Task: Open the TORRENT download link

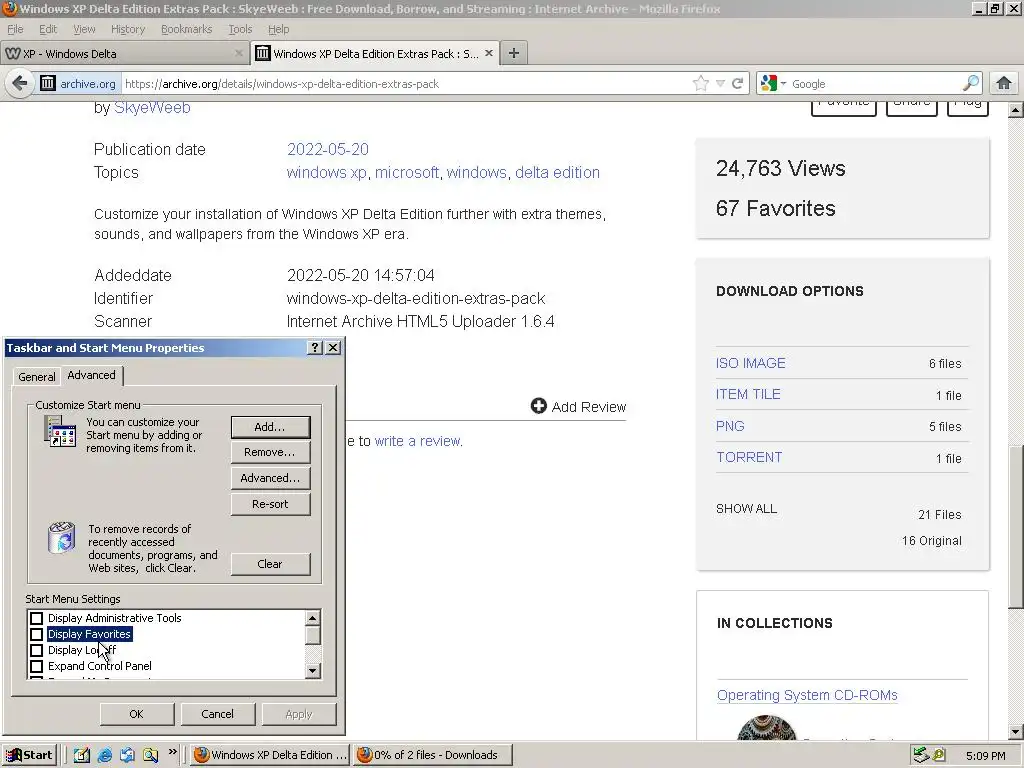Action: (749, 457)
